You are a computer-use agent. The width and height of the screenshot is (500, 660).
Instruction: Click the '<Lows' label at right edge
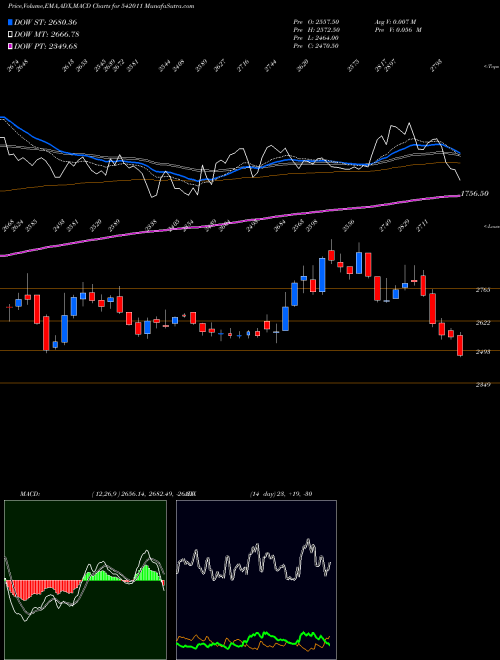point(491,226)
